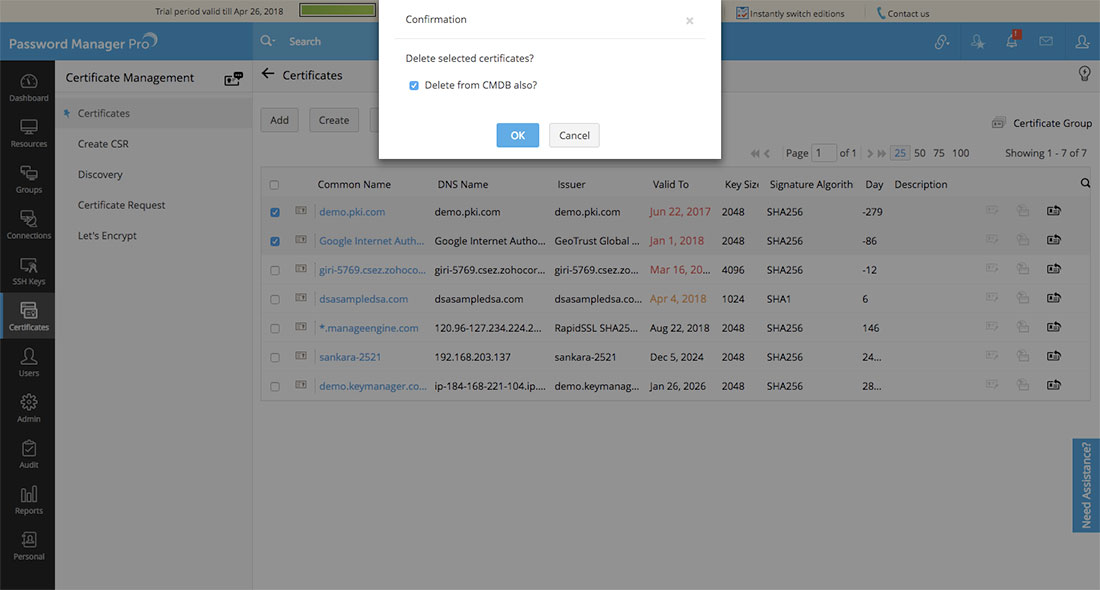Sort by Valid To column header
This screenshot has width=1100, height=590.
click(671, 185)
